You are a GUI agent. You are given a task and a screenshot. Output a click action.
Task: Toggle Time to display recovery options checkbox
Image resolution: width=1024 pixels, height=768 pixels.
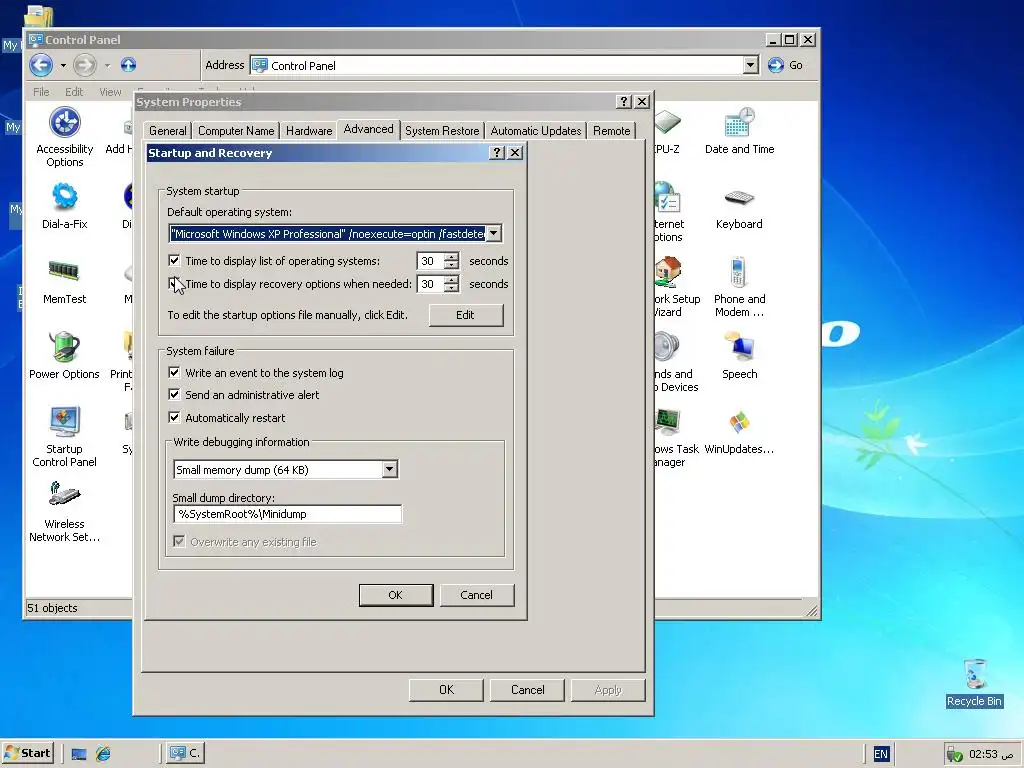174,283
